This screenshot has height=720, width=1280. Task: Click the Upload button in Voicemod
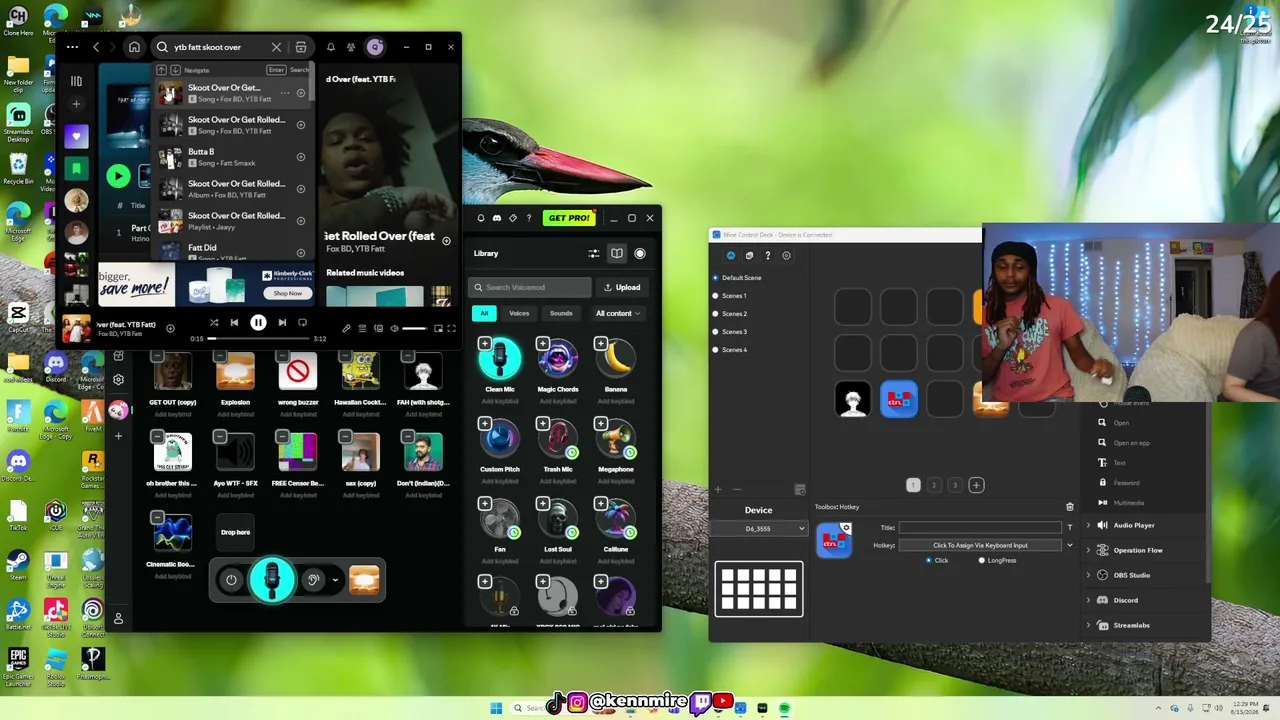[622, 287]
